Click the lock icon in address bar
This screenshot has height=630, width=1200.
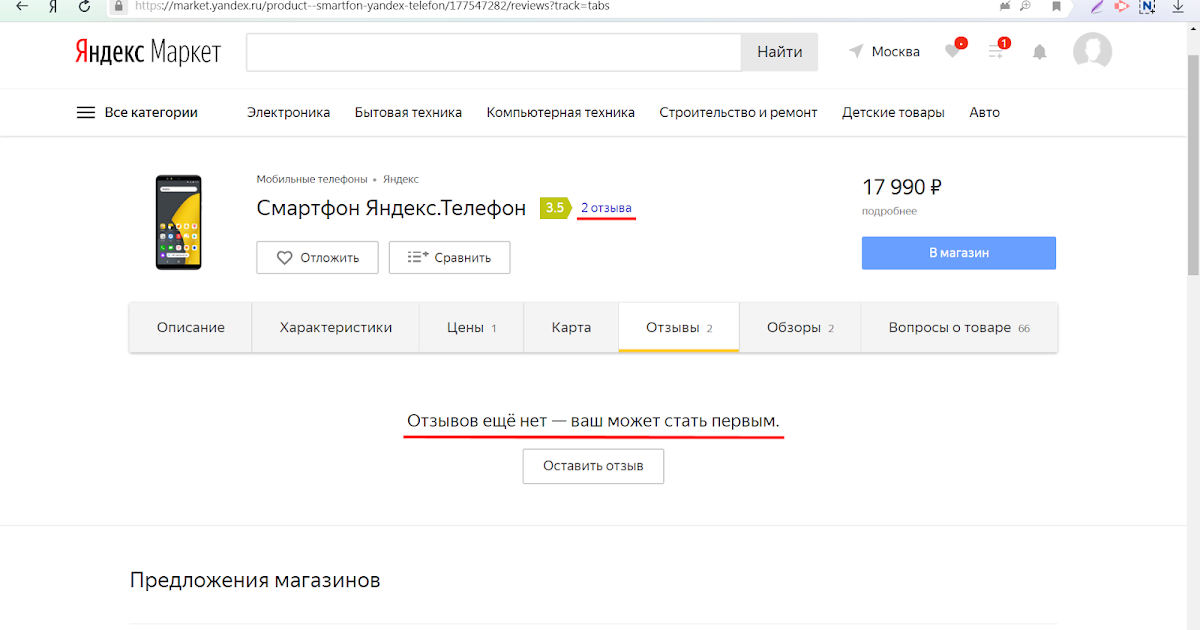pyautogui.click(x=119, y=5)
